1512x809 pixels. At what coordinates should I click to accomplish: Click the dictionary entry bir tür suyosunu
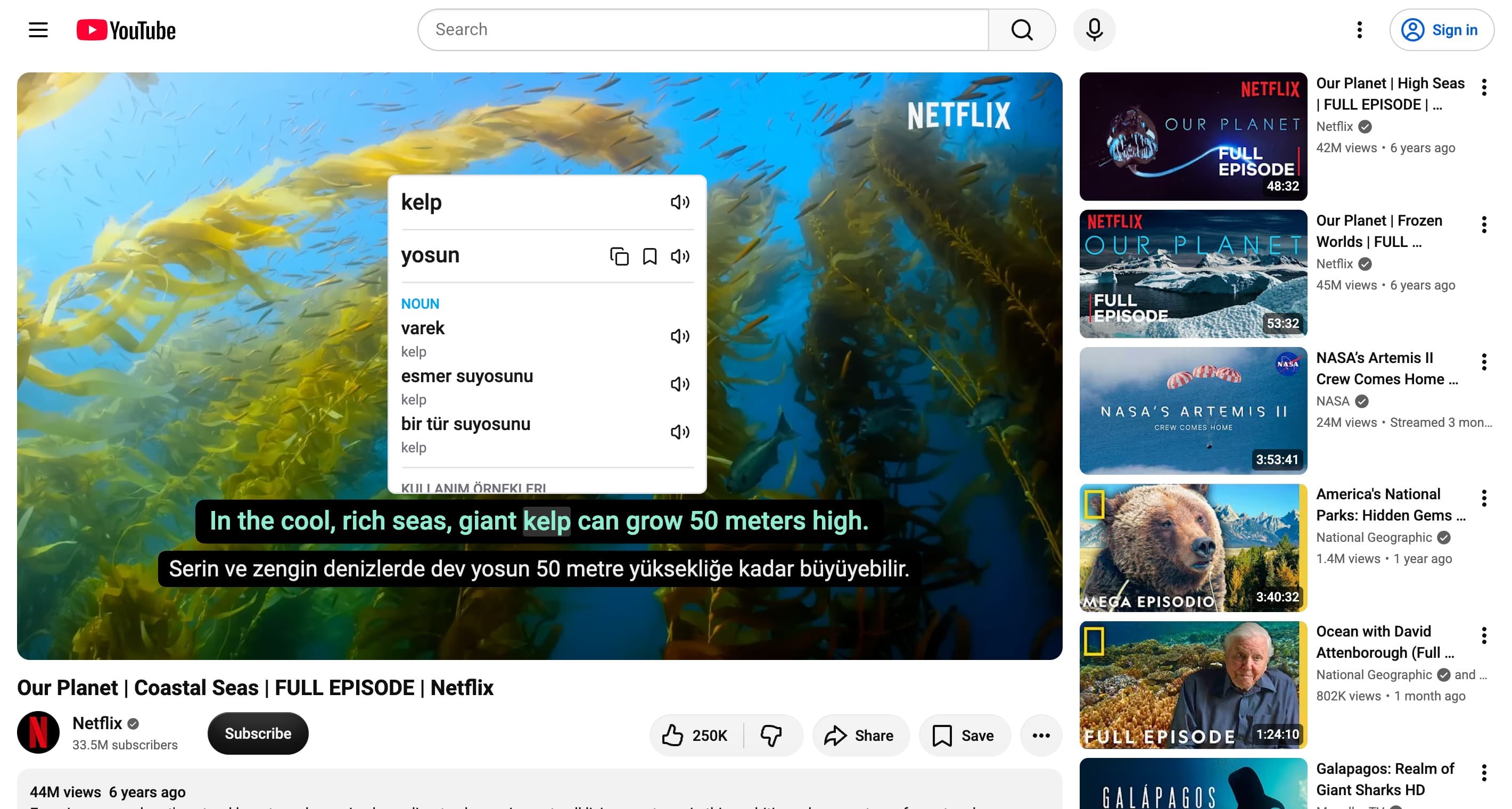465,425
